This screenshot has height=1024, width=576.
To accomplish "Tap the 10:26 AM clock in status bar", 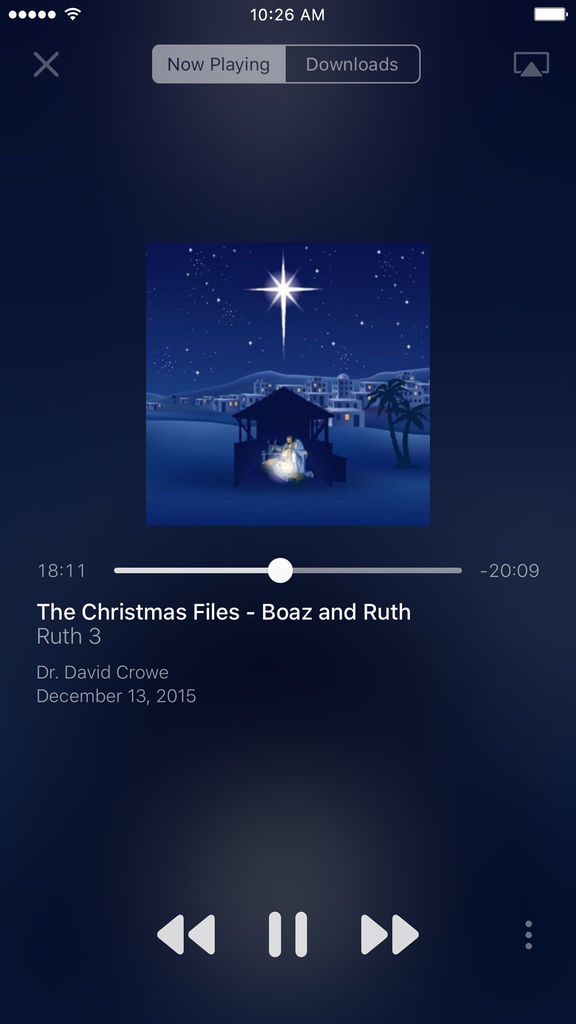I will (x=287, y=14).
